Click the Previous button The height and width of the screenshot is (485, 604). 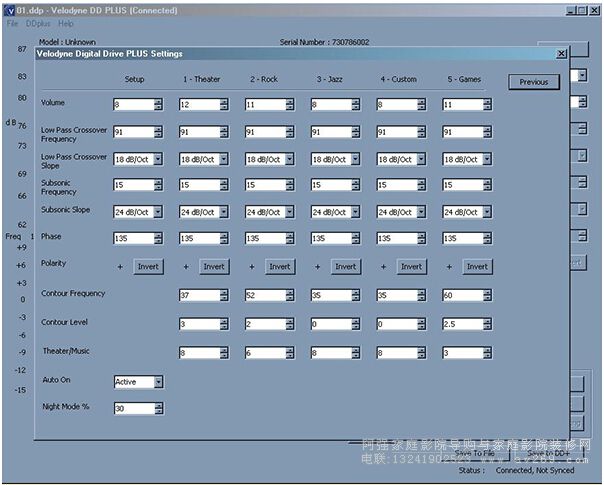534,82
